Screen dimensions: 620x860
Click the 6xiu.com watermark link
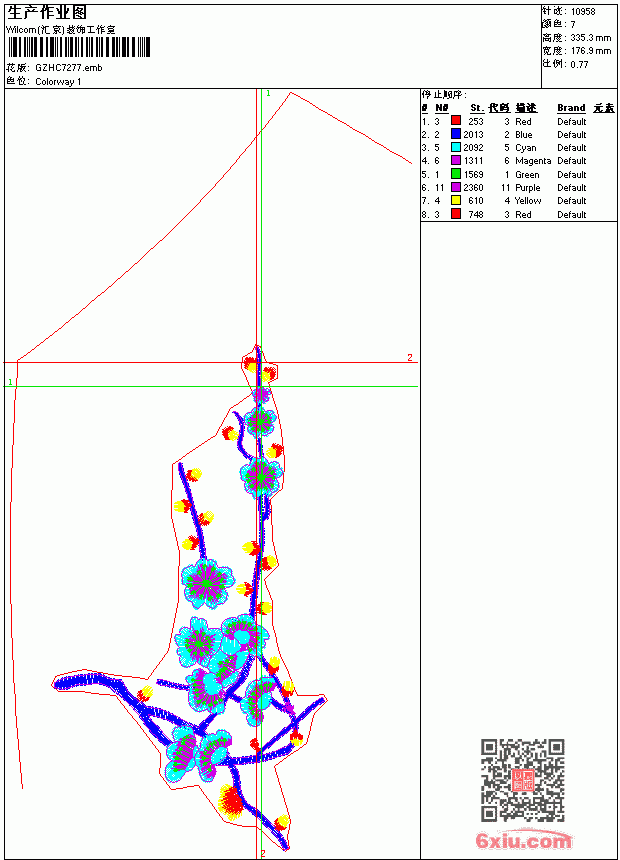click(x=523, y=840)
